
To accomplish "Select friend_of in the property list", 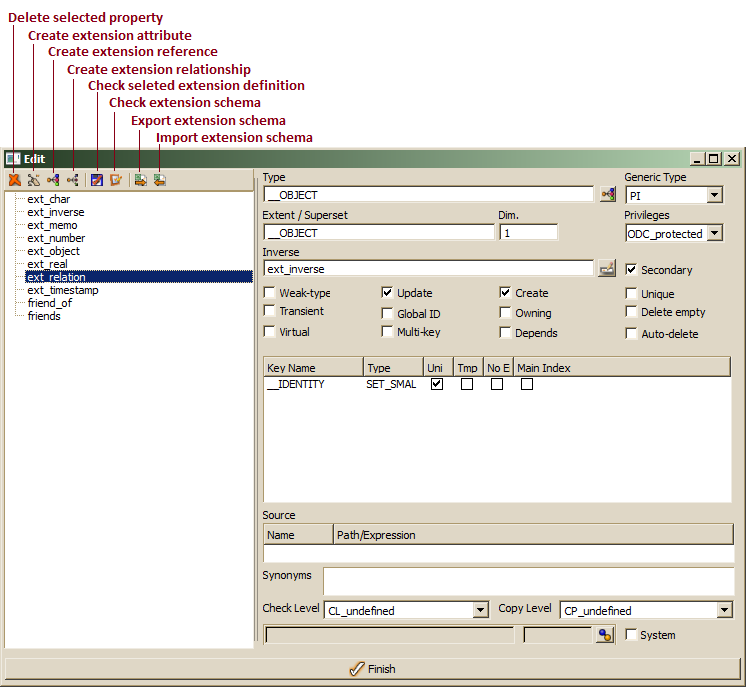I will coord(50,303).
